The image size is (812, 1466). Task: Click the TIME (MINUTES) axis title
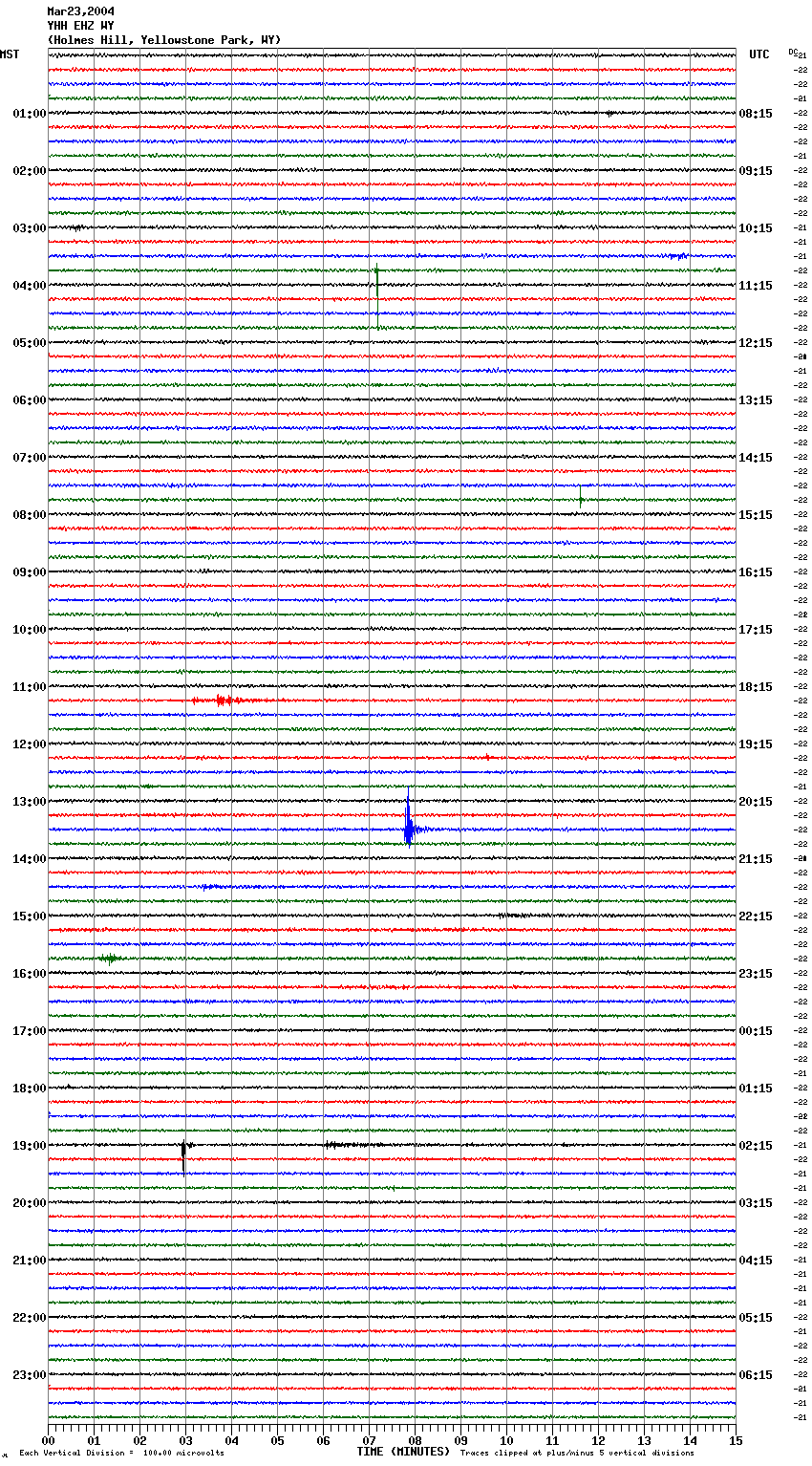pyautogui.click(x=403, y=1452)
